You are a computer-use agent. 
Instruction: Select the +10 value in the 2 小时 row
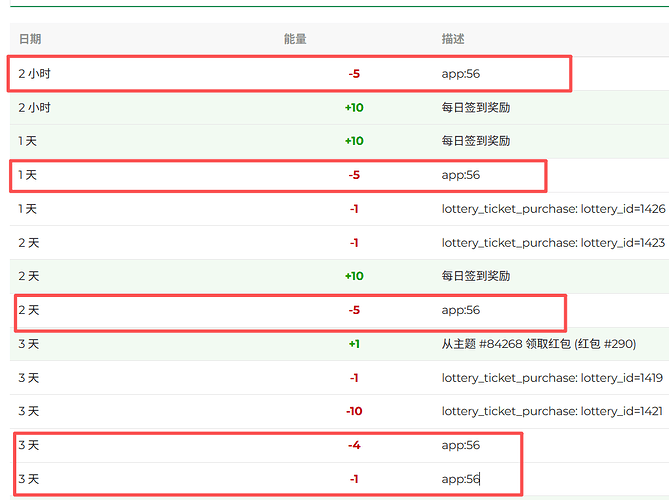tap(354, 108)
